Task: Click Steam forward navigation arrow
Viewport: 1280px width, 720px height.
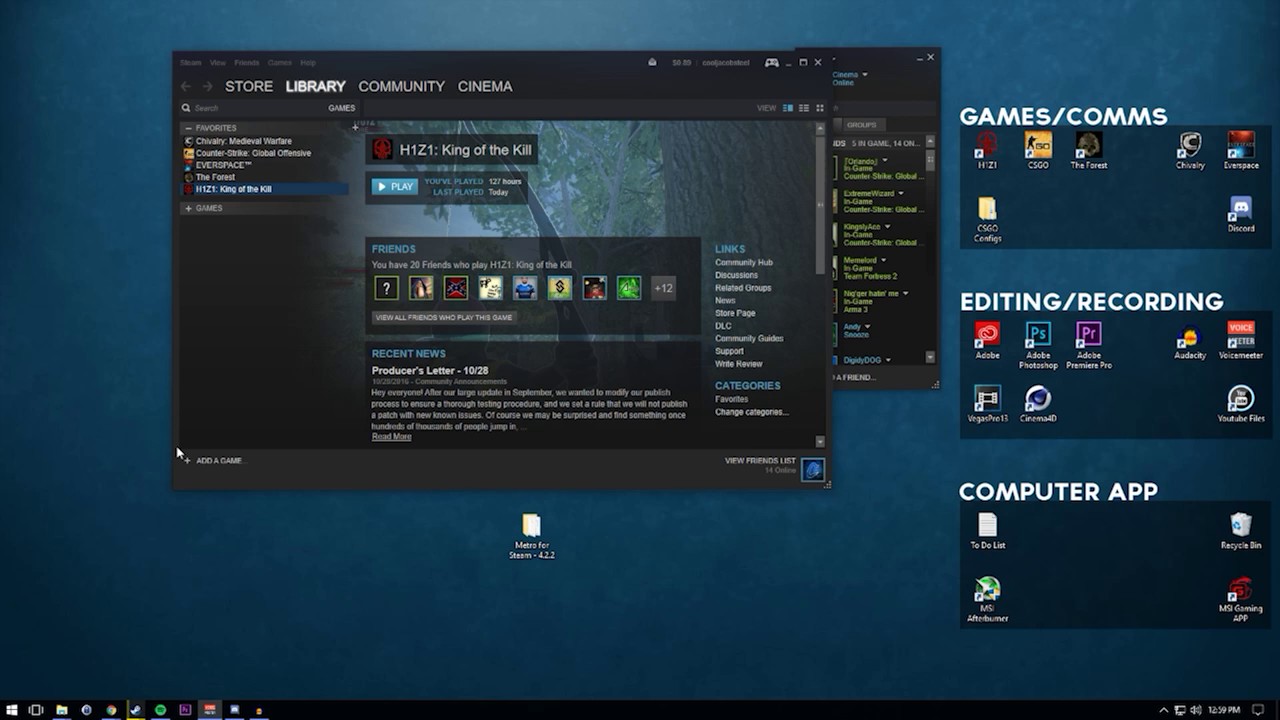Action: pos(207,87)
